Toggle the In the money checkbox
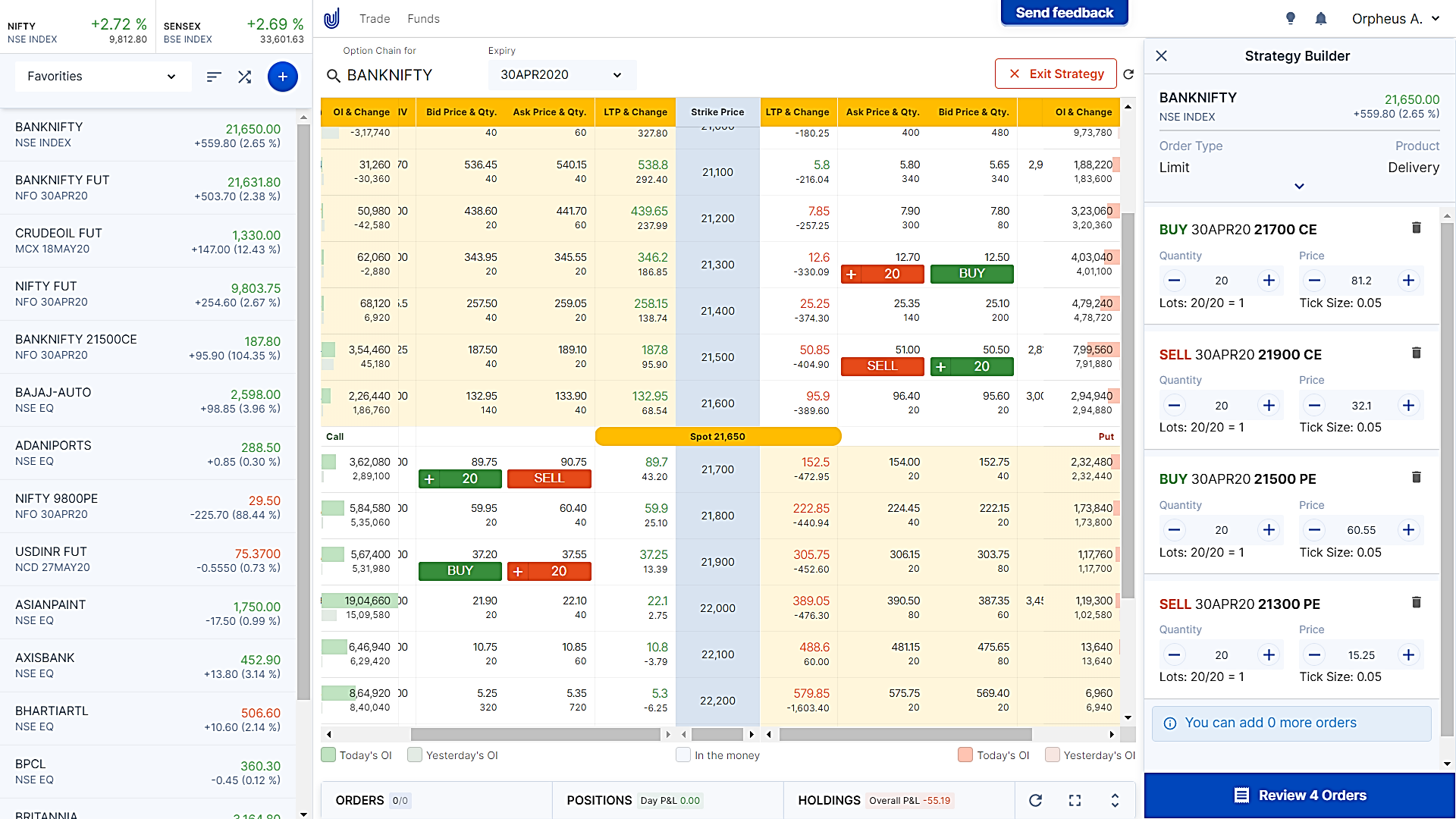This screenshot has width=1456, height=819. [683, 755]
